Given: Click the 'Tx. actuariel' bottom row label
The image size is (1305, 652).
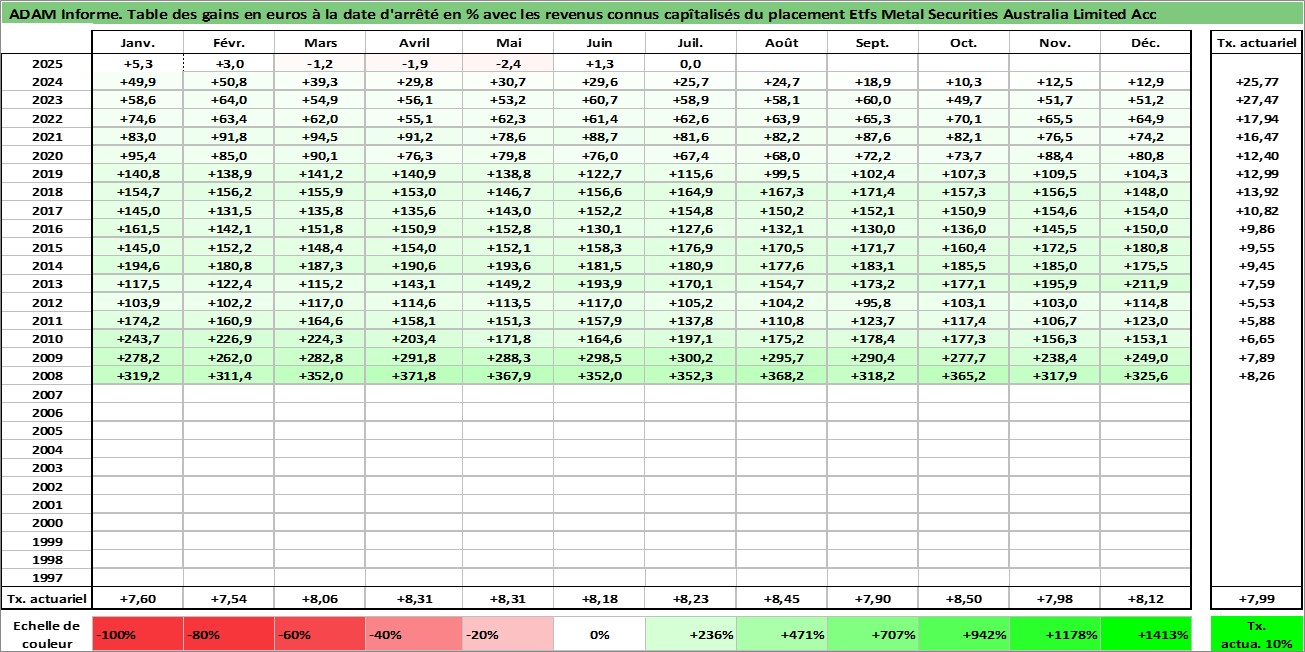Looking at the screenshot, I should click(x=47, y=599).
